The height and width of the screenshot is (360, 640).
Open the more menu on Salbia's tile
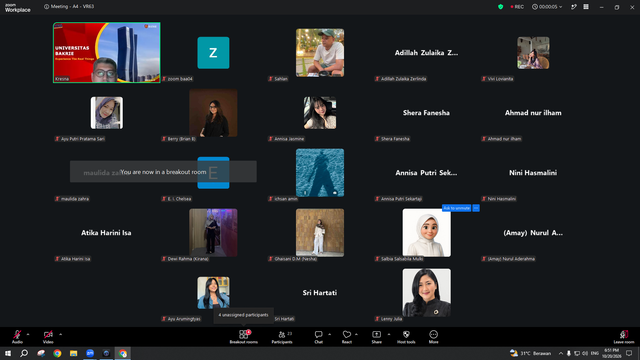[476, 208]
